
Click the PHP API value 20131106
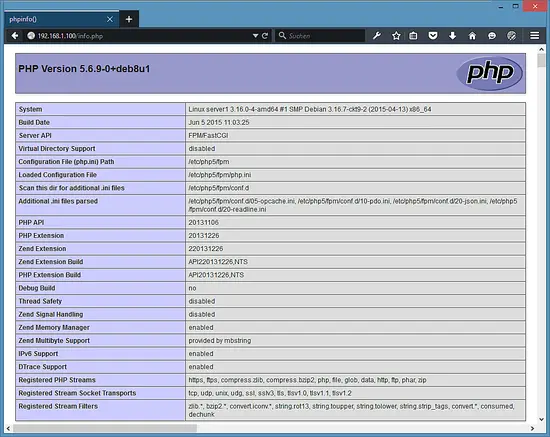click(x=203, y=222)
